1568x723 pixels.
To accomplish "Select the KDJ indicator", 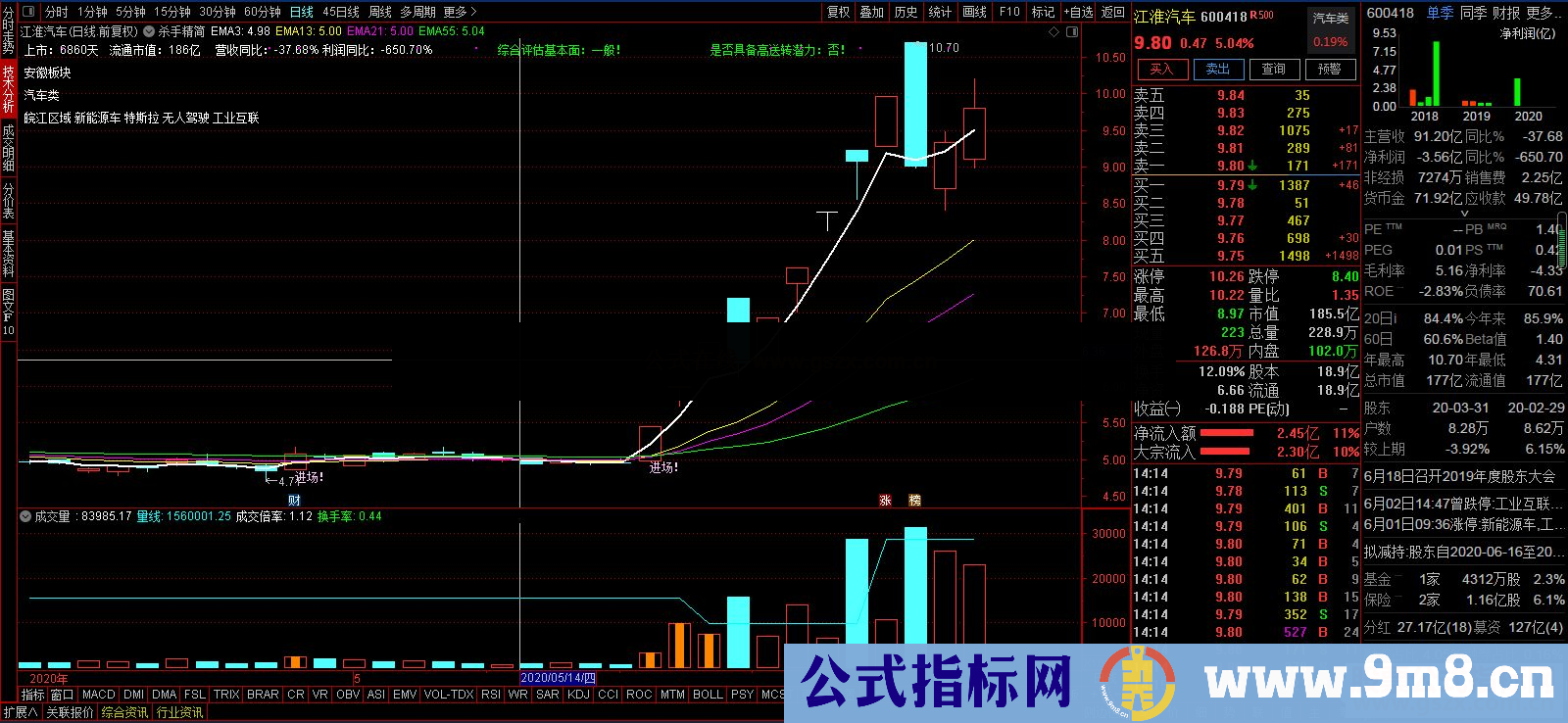I will (579, 695).
